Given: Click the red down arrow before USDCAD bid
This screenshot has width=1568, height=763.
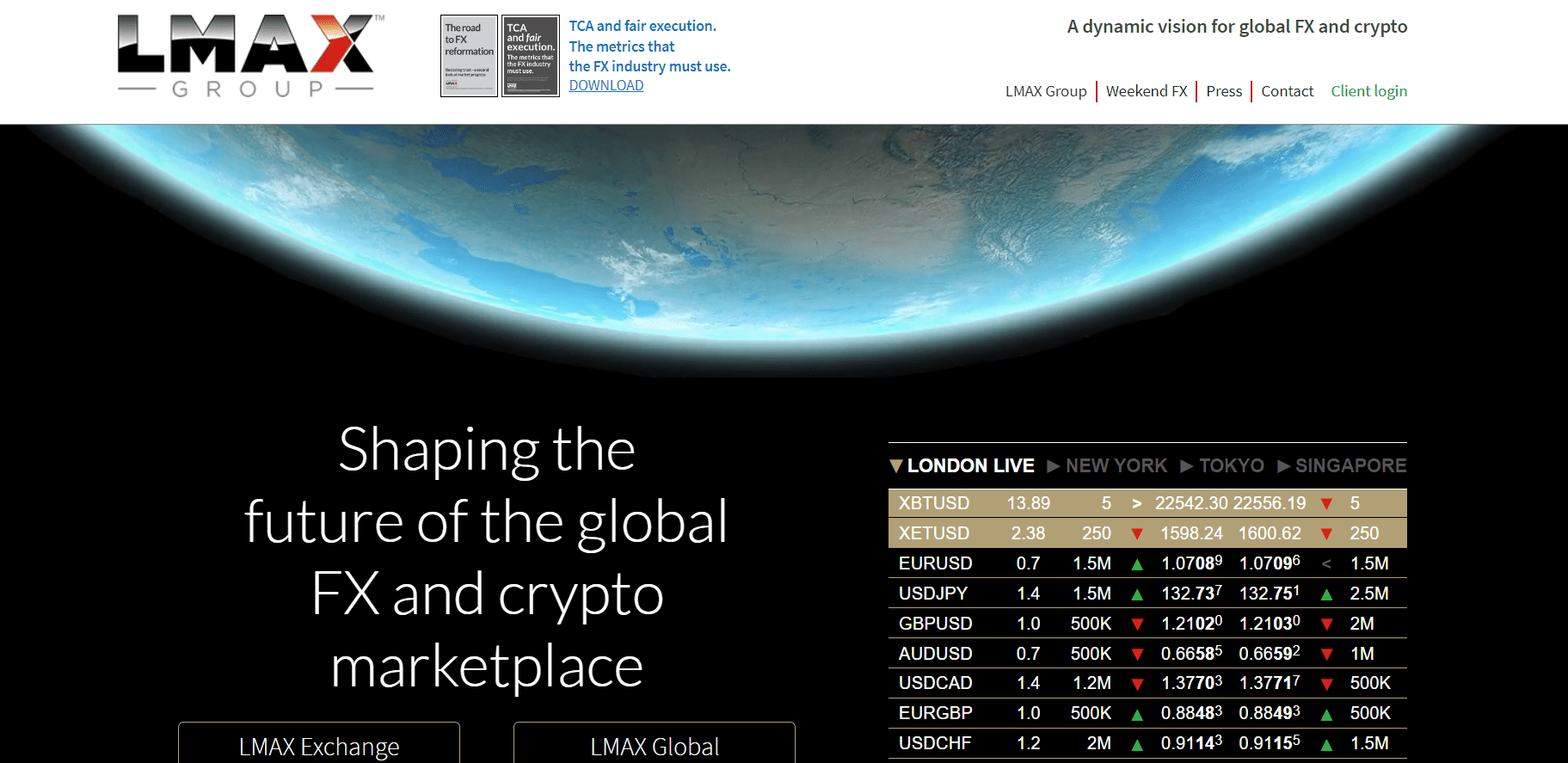Looking at the screenshot, I should pos(1137,684).
